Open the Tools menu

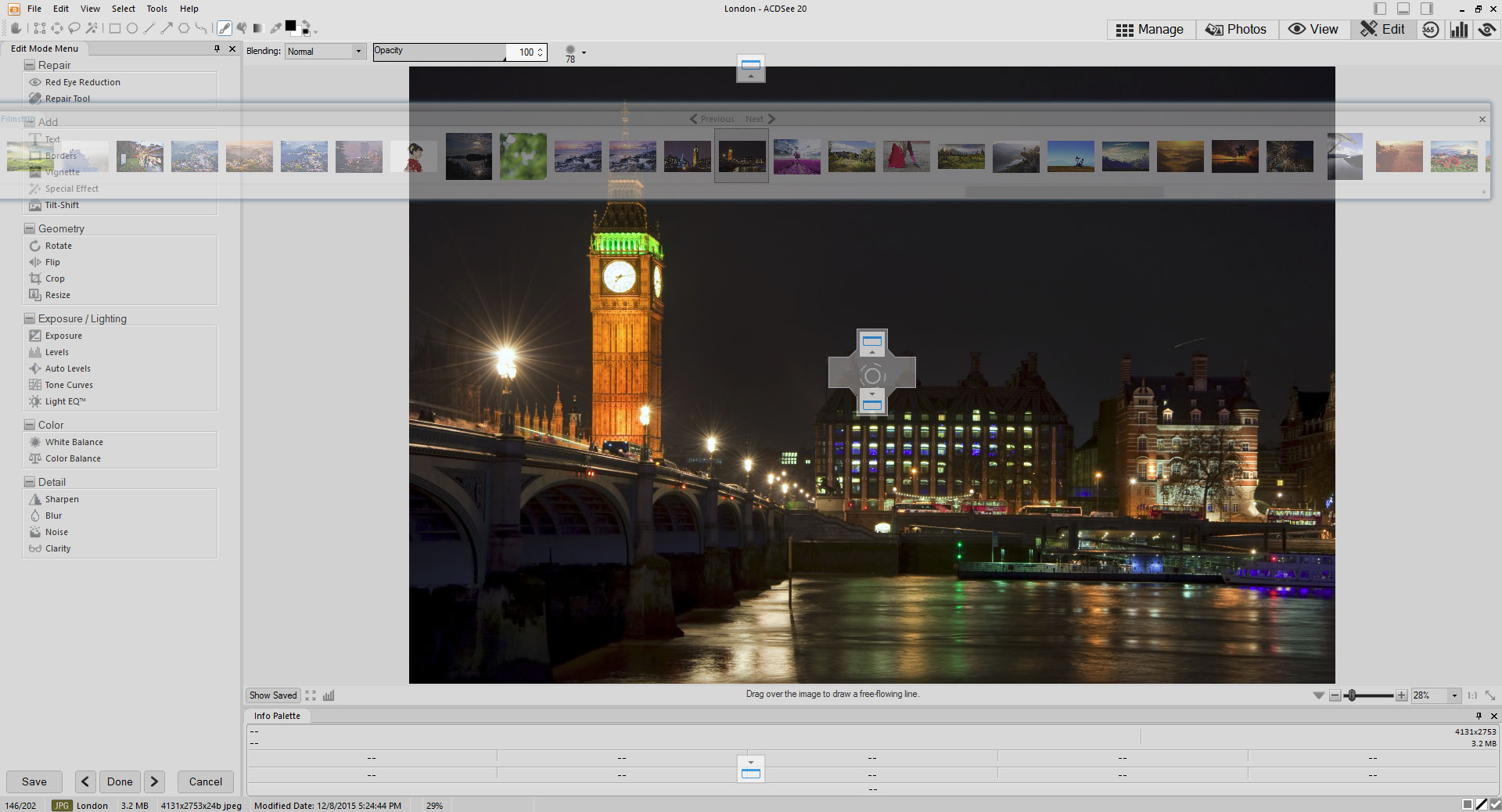[x=156, y=9]
